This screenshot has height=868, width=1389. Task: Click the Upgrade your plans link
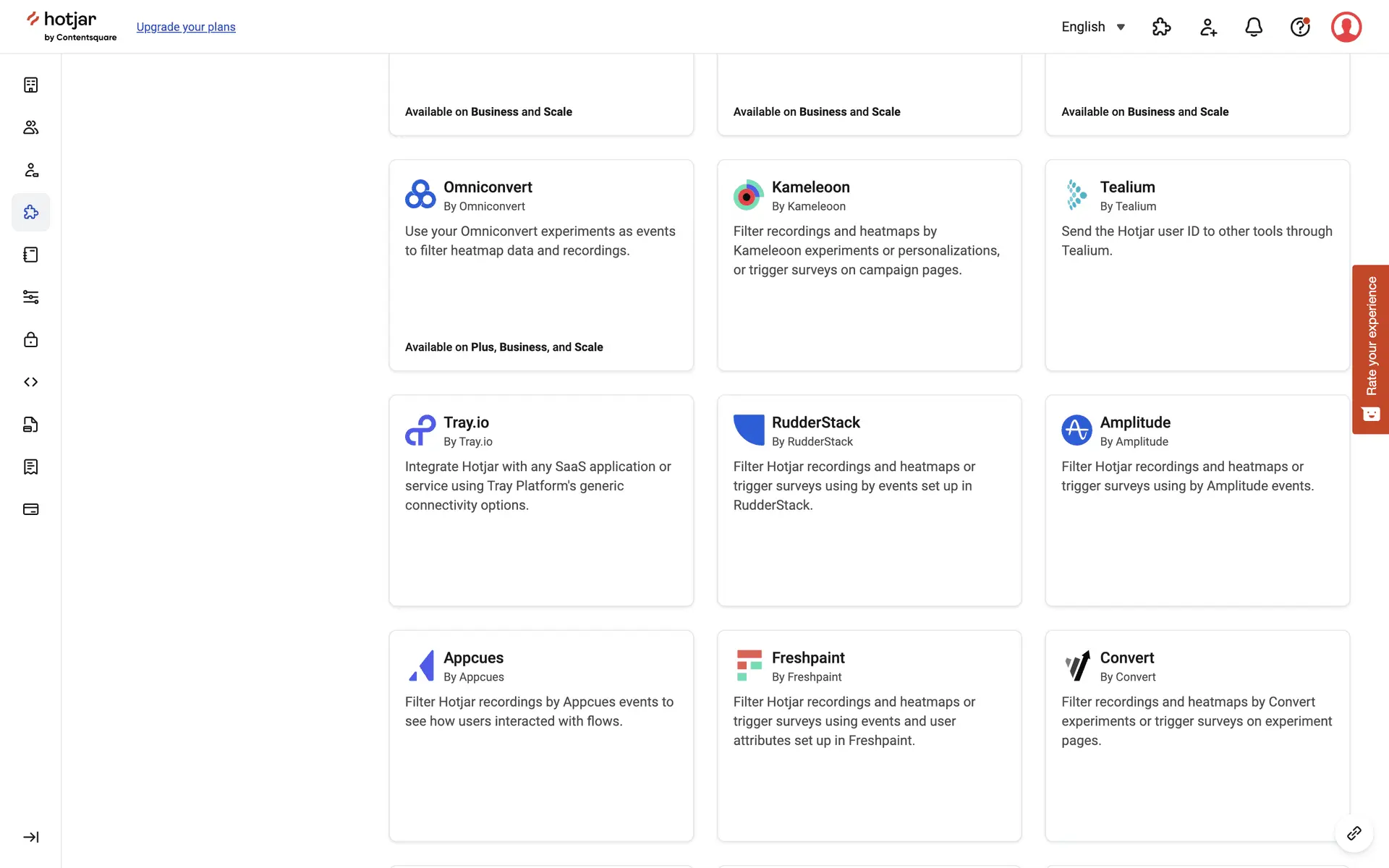pyautogui.click(x=186, y=27)
